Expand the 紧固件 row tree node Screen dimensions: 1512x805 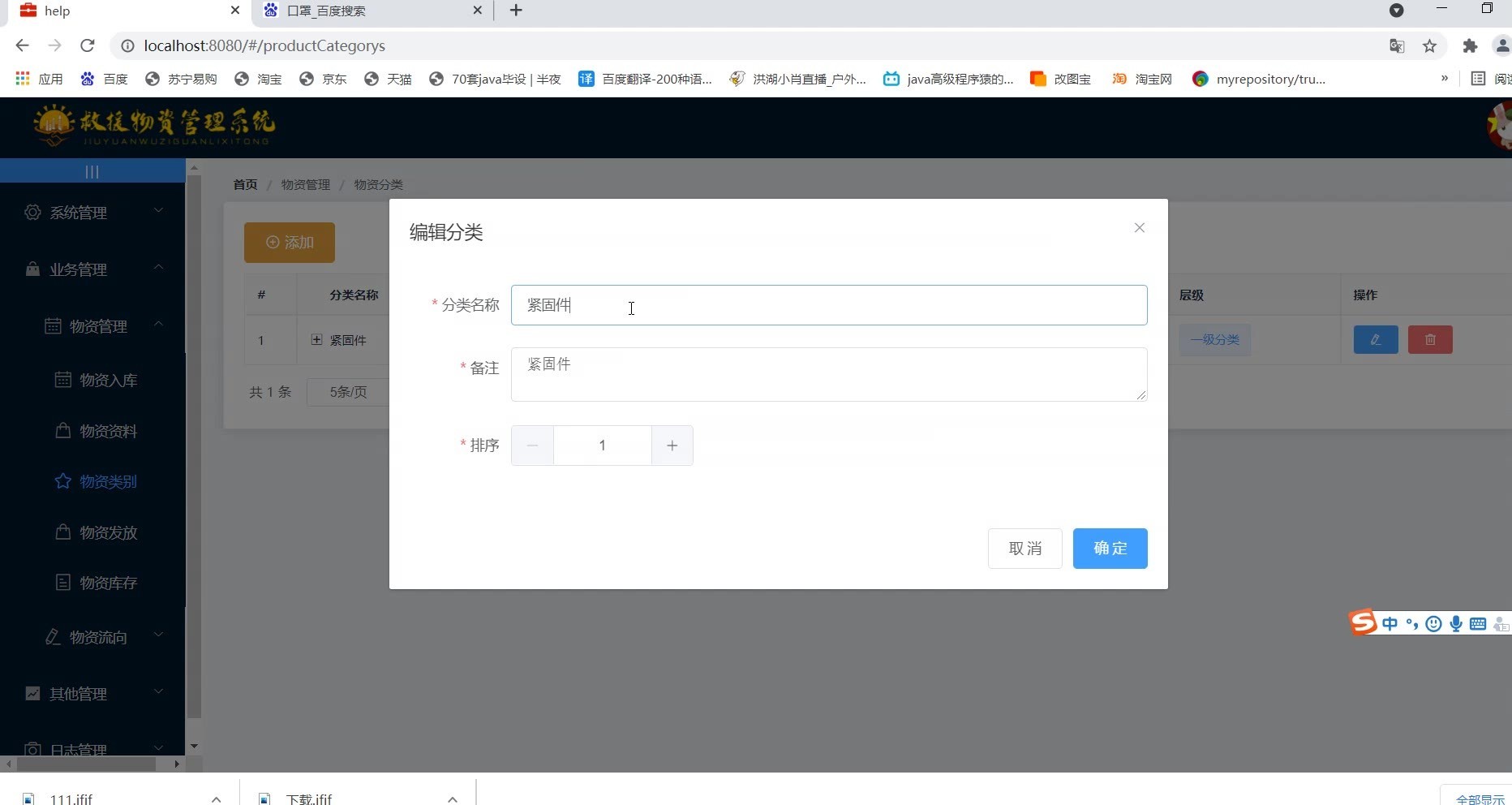(x=316, y=340)
